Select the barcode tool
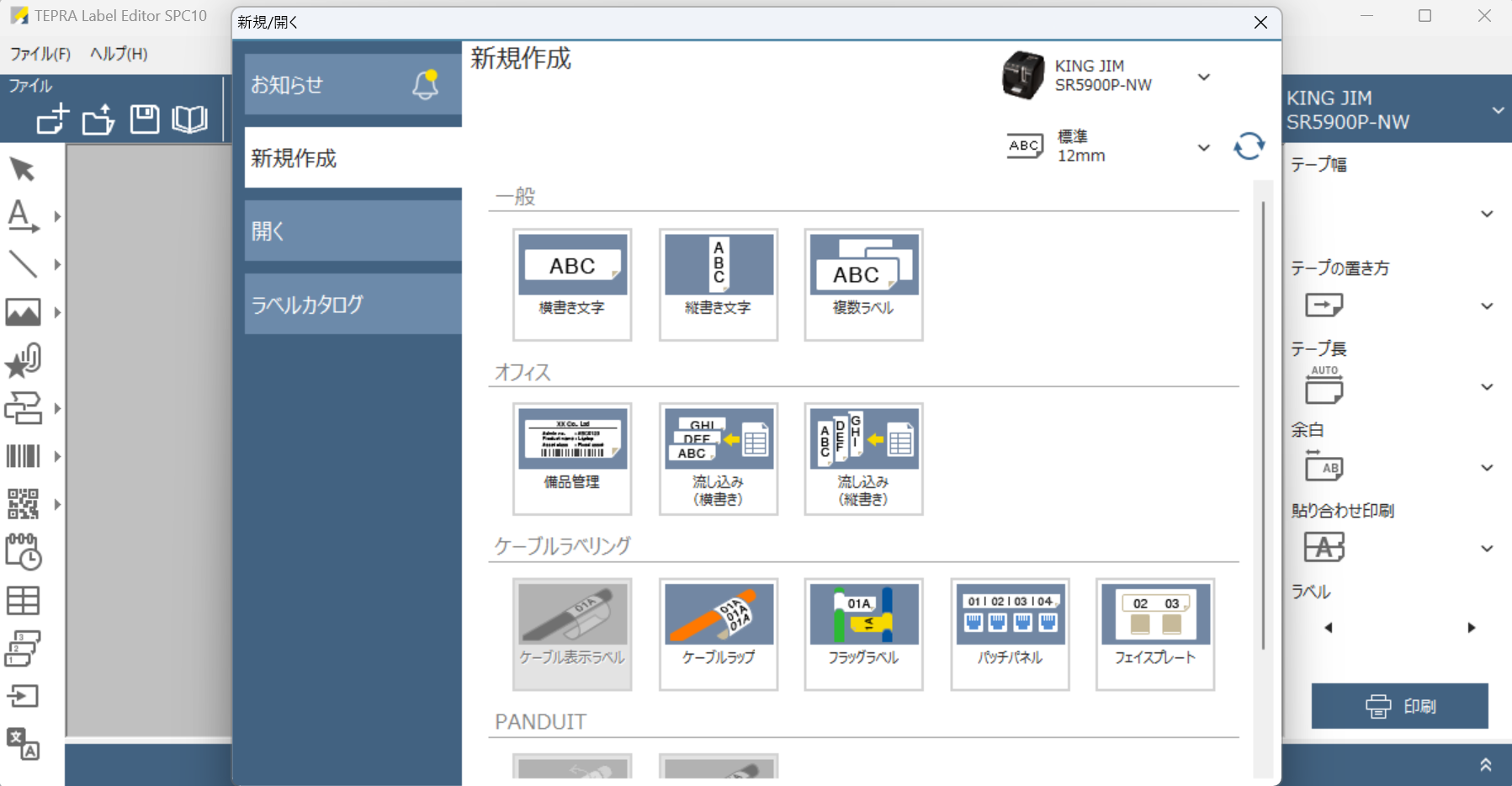Screen dimensions: 1512x786 (23, 456)
